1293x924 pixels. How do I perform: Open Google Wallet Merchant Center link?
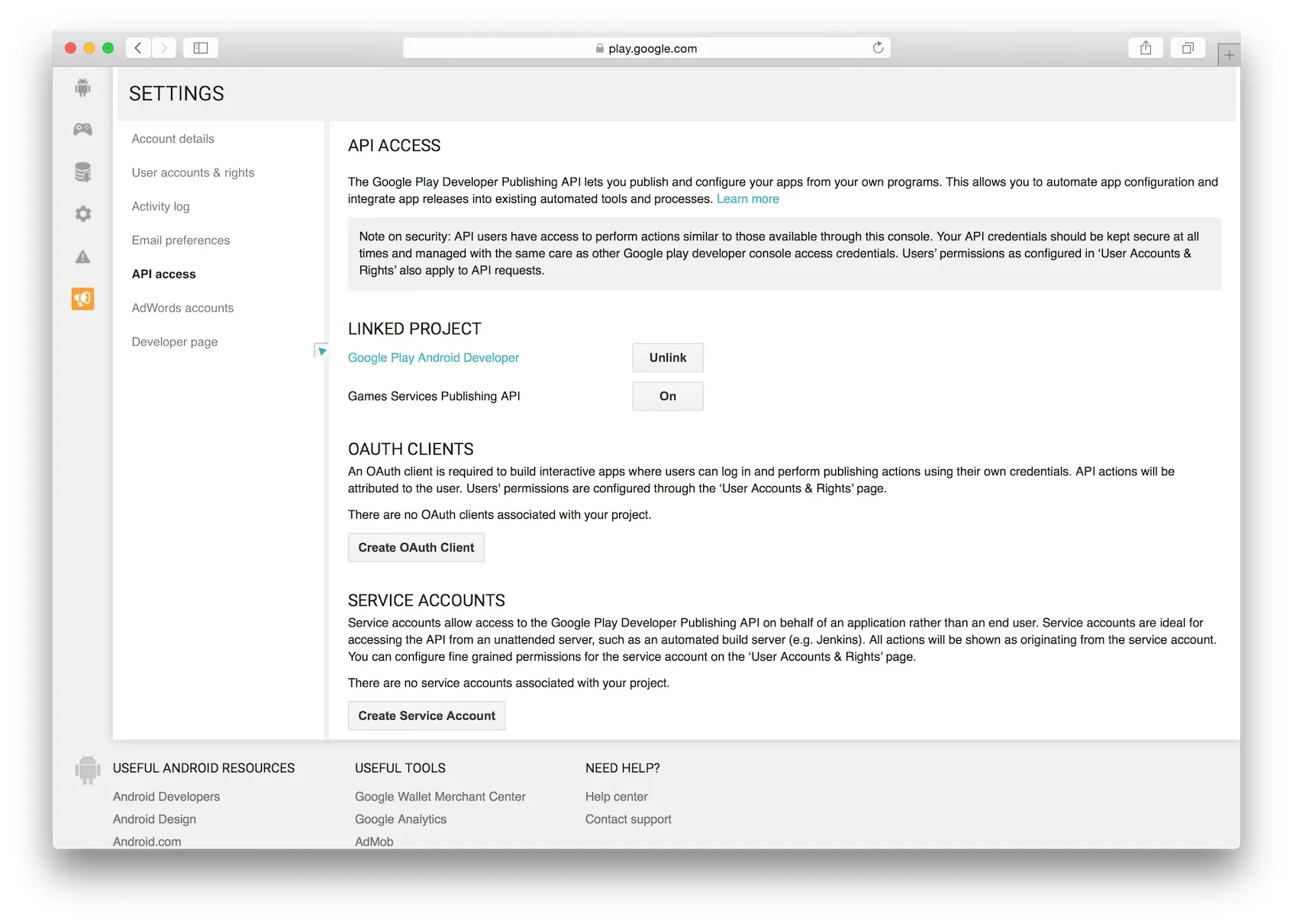(x=440, y=797)
